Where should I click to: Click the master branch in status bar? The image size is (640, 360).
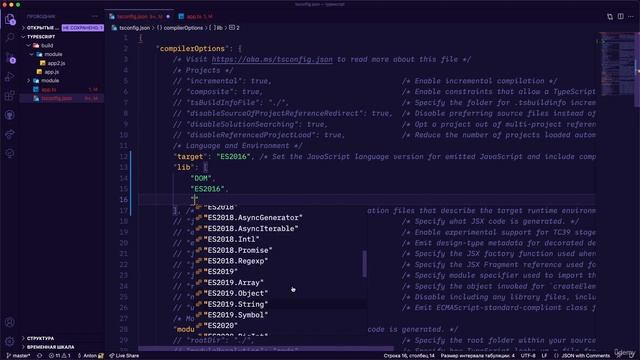[x=18, y=356]
